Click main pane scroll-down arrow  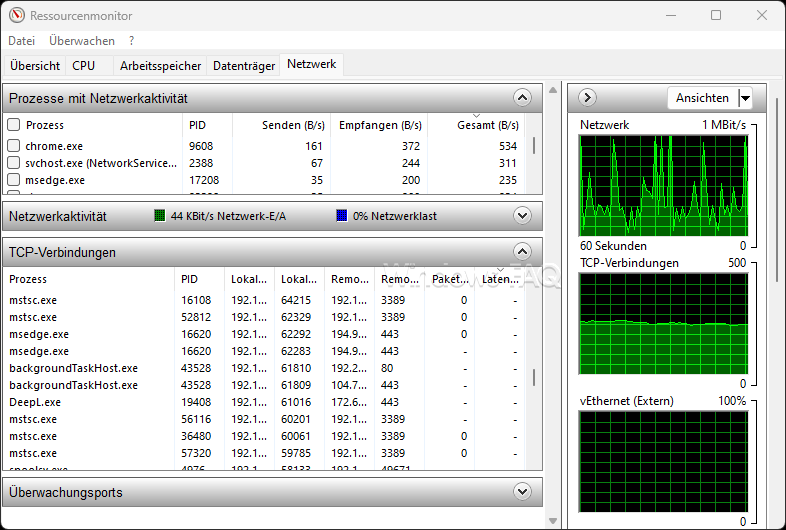pos(553,520)
